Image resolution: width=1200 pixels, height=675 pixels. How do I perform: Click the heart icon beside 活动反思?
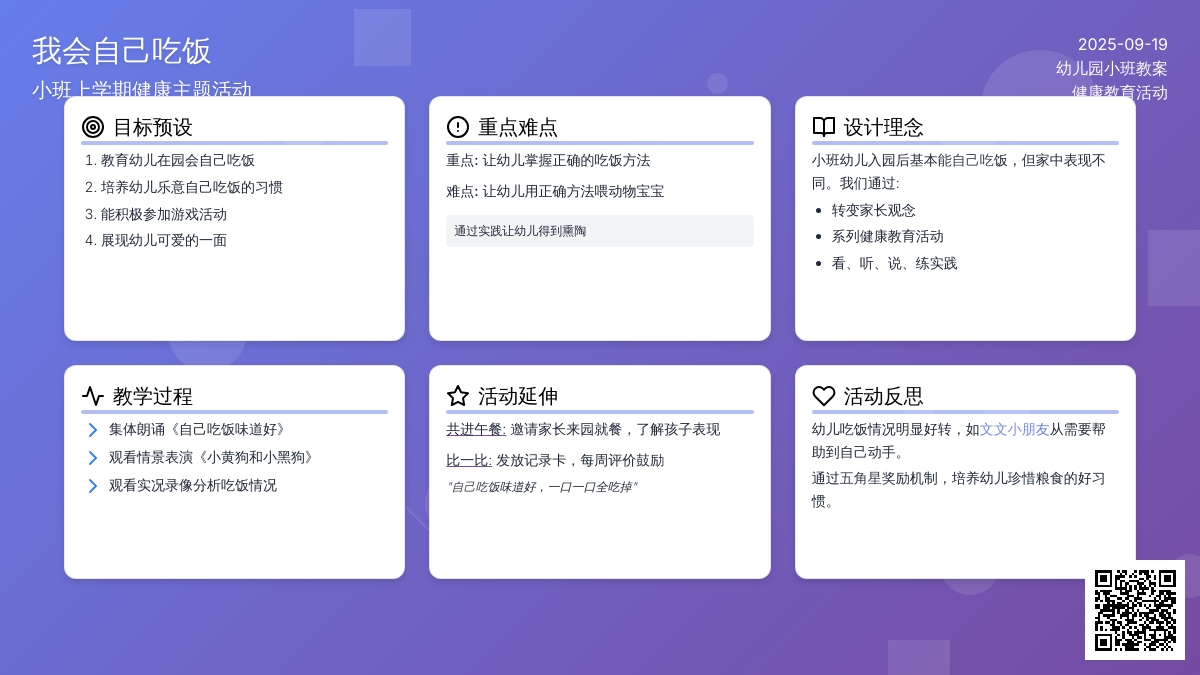pos(823,396)
